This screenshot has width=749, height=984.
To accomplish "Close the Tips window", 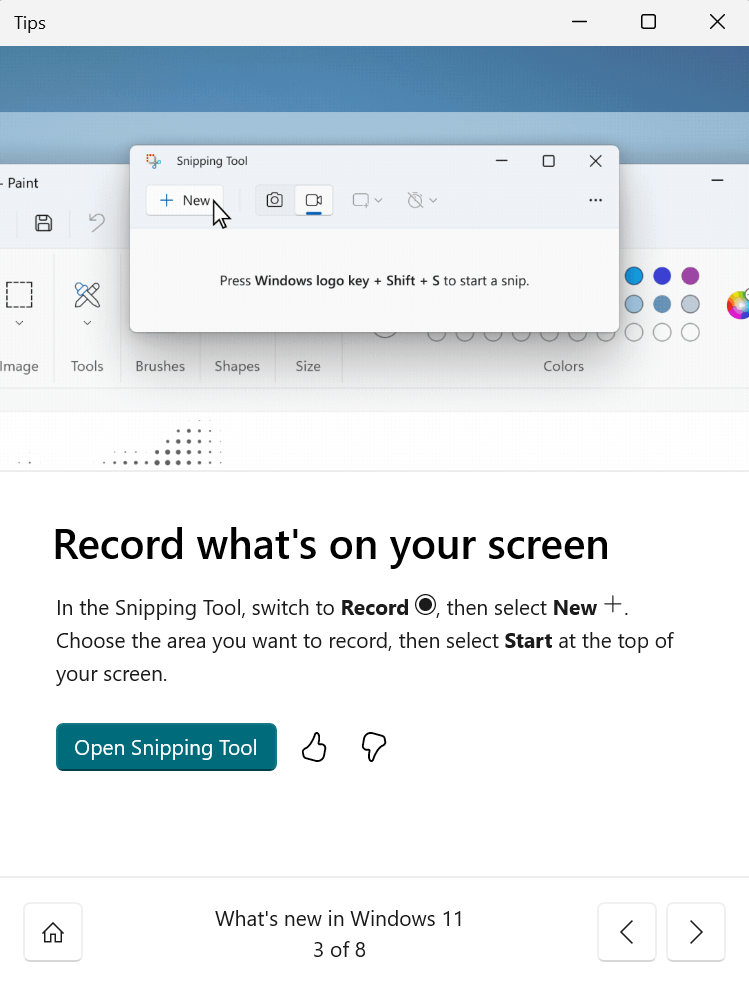I will (718, 22).
